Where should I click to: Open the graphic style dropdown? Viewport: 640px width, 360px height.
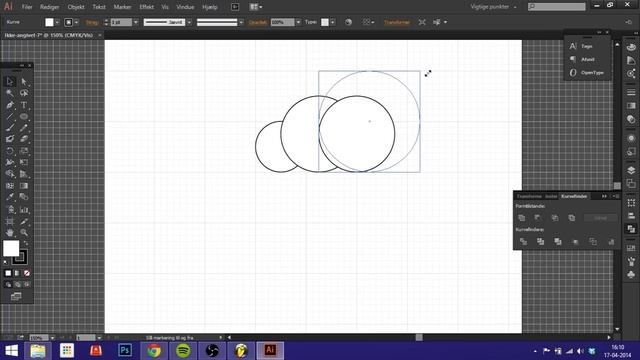tap(333, 22)
